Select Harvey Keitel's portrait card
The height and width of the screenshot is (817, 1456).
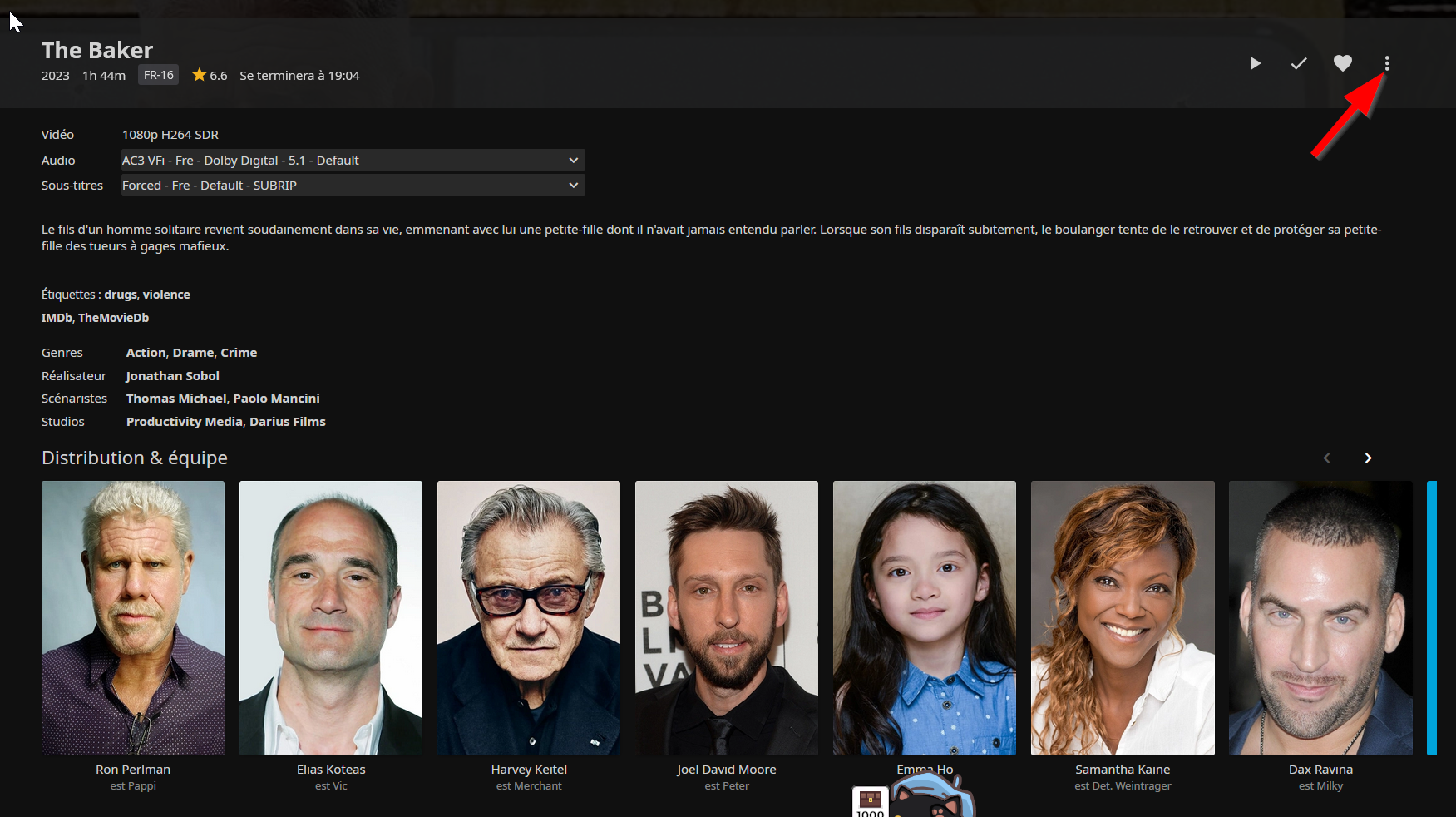point(529,617)
